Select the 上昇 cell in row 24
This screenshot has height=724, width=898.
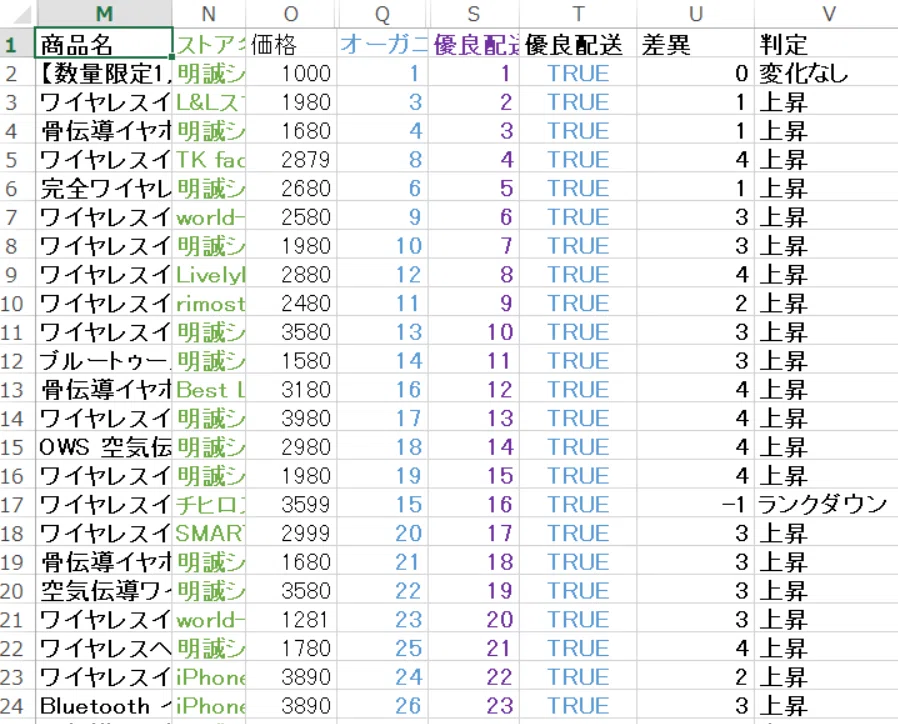point(826,706)
